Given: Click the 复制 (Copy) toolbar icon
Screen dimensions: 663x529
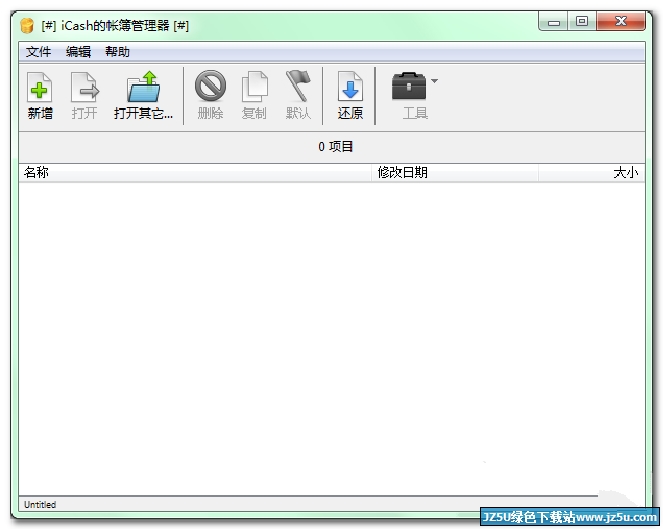Looking at the screenshot, I should [x=254, y=87].
